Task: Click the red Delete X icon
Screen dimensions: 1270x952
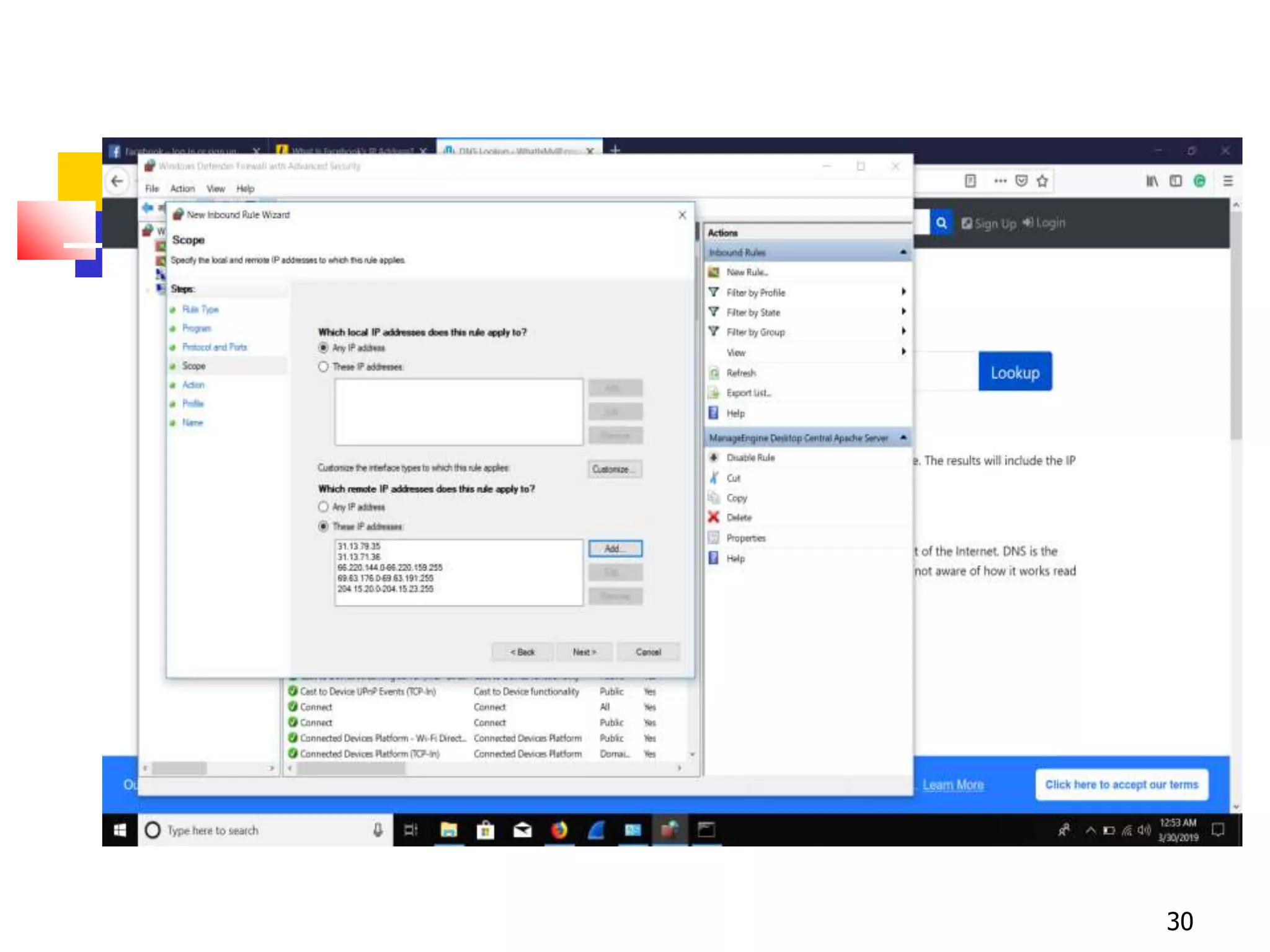Action: 714,517
